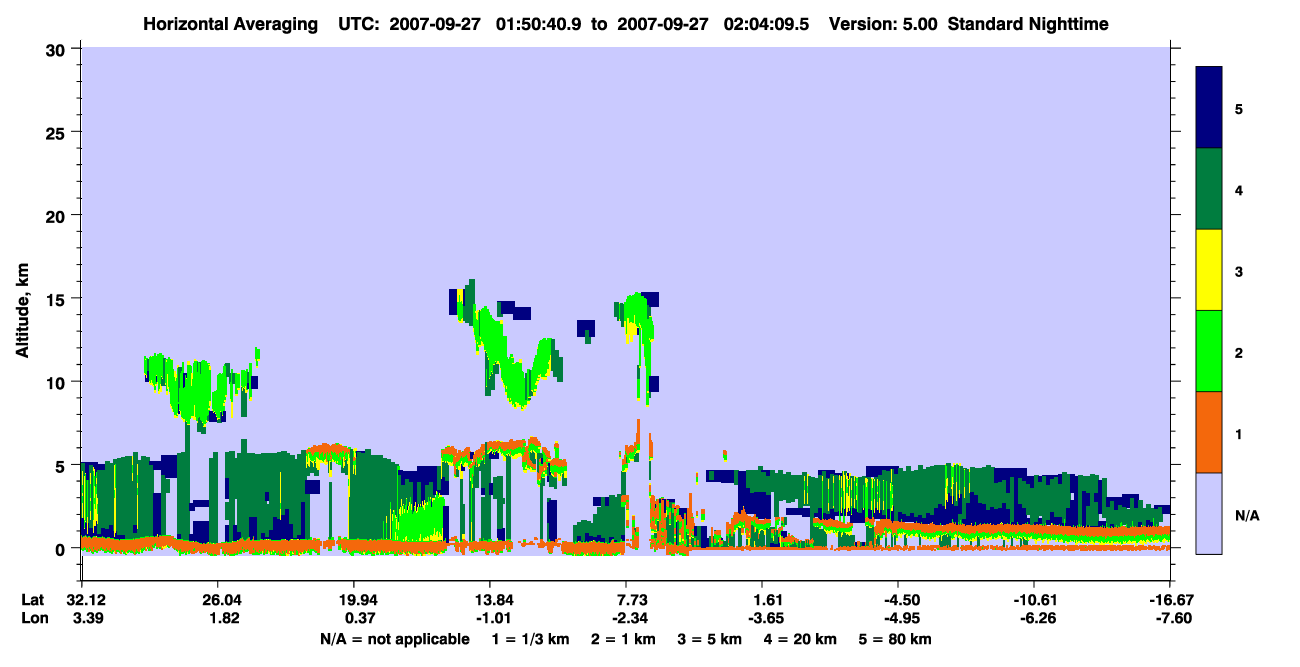Click the y-axis tick label 25
1300x667 pixels.
coord(58,132)
